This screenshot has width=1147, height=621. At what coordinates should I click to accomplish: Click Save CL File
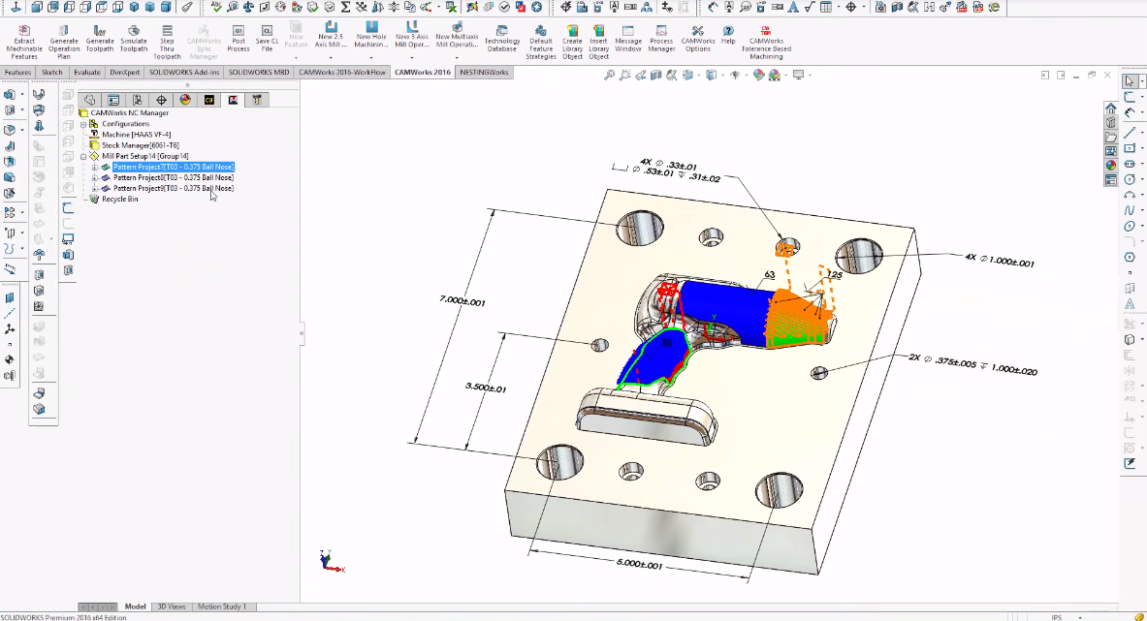[x=267, y=39]
